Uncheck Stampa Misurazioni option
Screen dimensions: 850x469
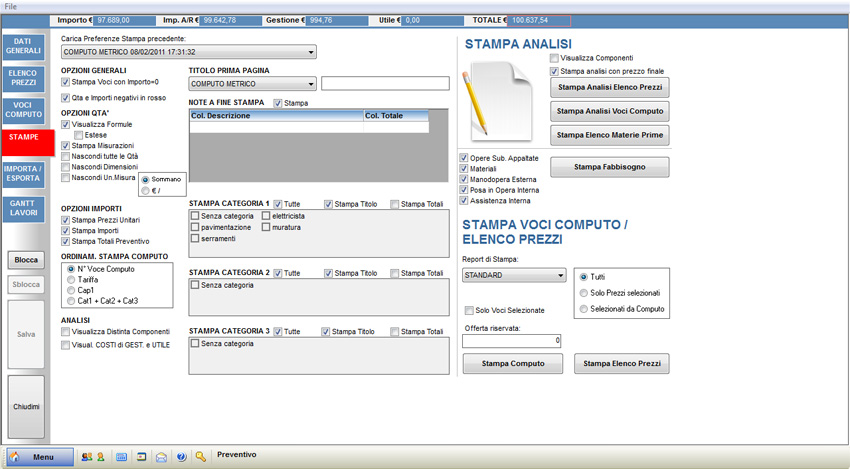(66, 146)
